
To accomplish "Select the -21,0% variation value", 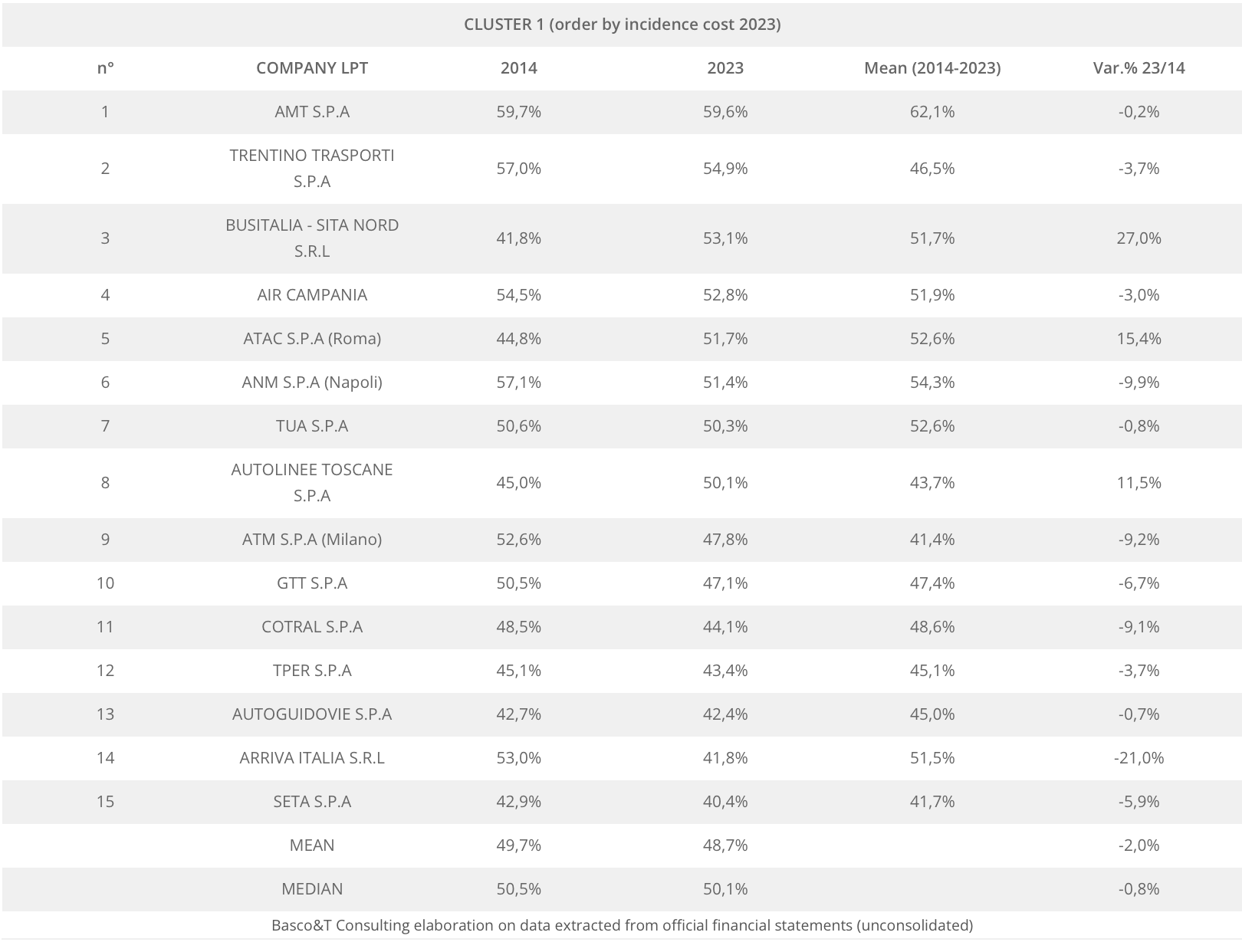I will tap(1138, 757).
